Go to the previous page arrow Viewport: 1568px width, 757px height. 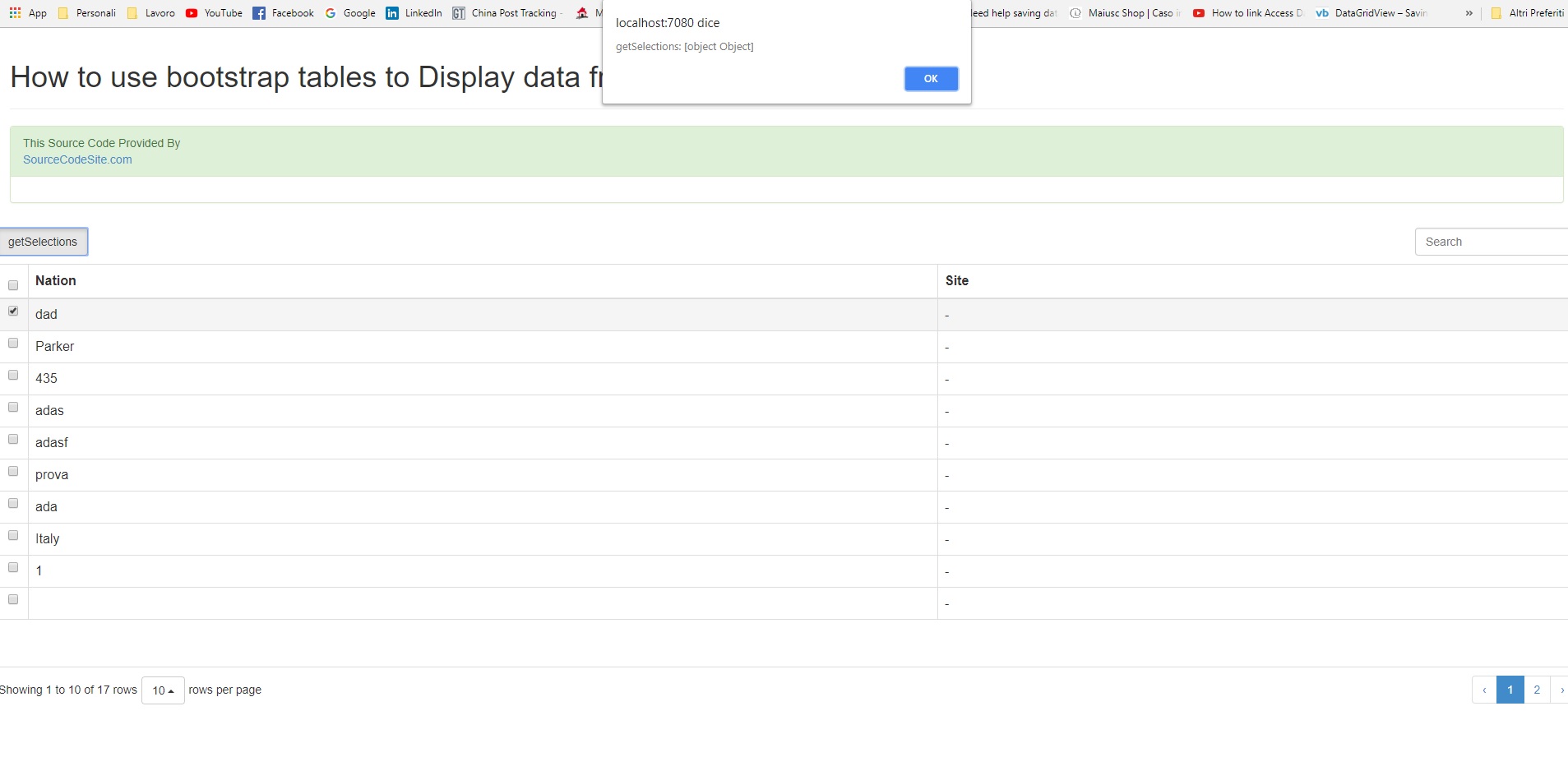1484,690
